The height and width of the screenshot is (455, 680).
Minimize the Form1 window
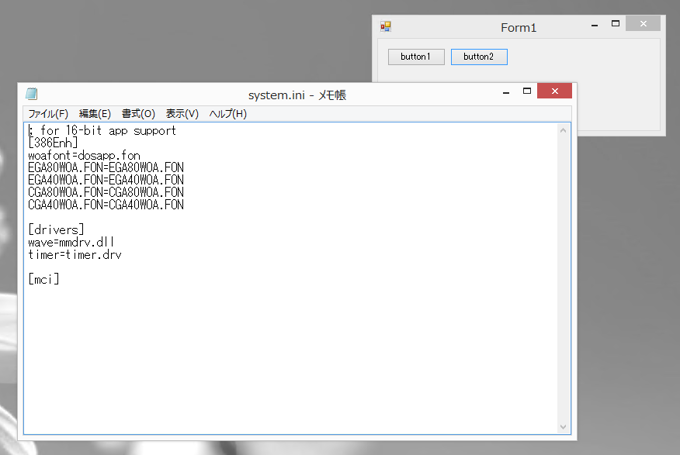[595, 25]
